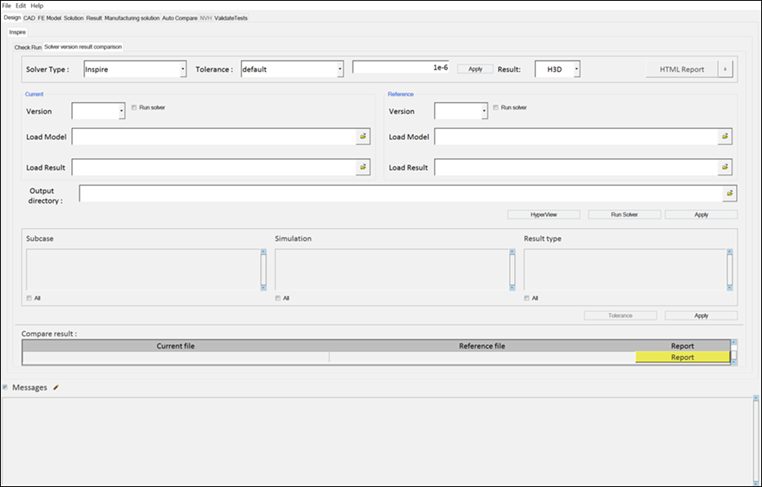Click the small arrow button beside HTML Report
762x487 pixels.
click(x=725, y=69)
